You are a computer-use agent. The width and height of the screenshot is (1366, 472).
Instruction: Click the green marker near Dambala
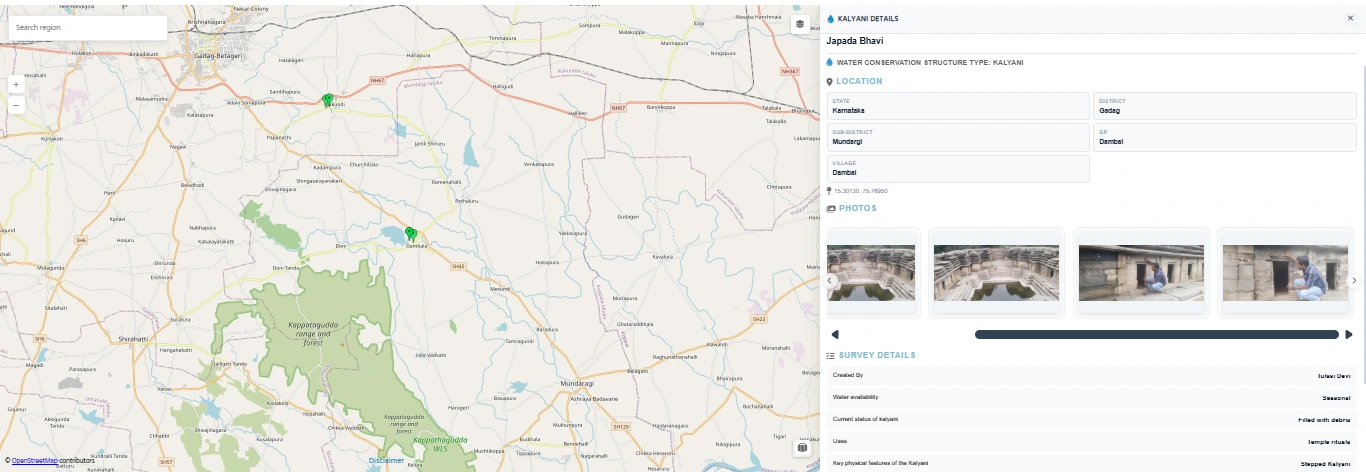(410, 234)
